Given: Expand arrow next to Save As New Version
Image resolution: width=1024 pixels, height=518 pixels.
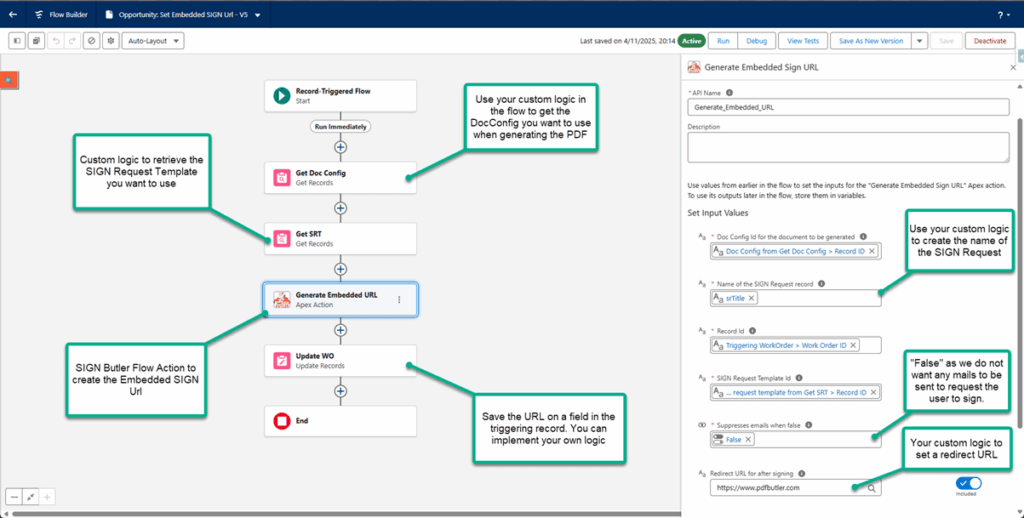Looking at the screenshot, I should coord(919,41).
